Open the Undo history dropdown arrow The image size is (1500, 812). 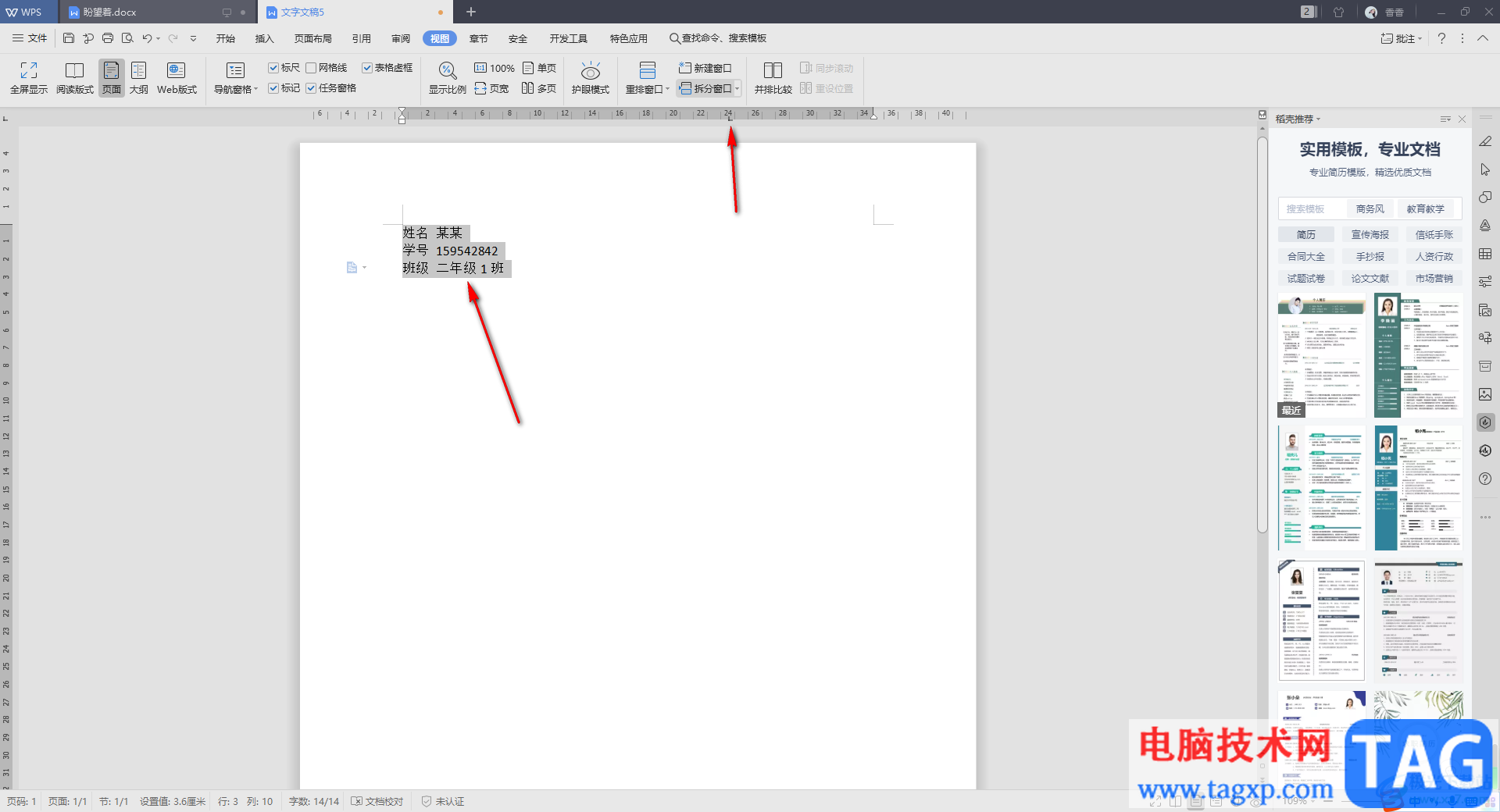[158, 38]
